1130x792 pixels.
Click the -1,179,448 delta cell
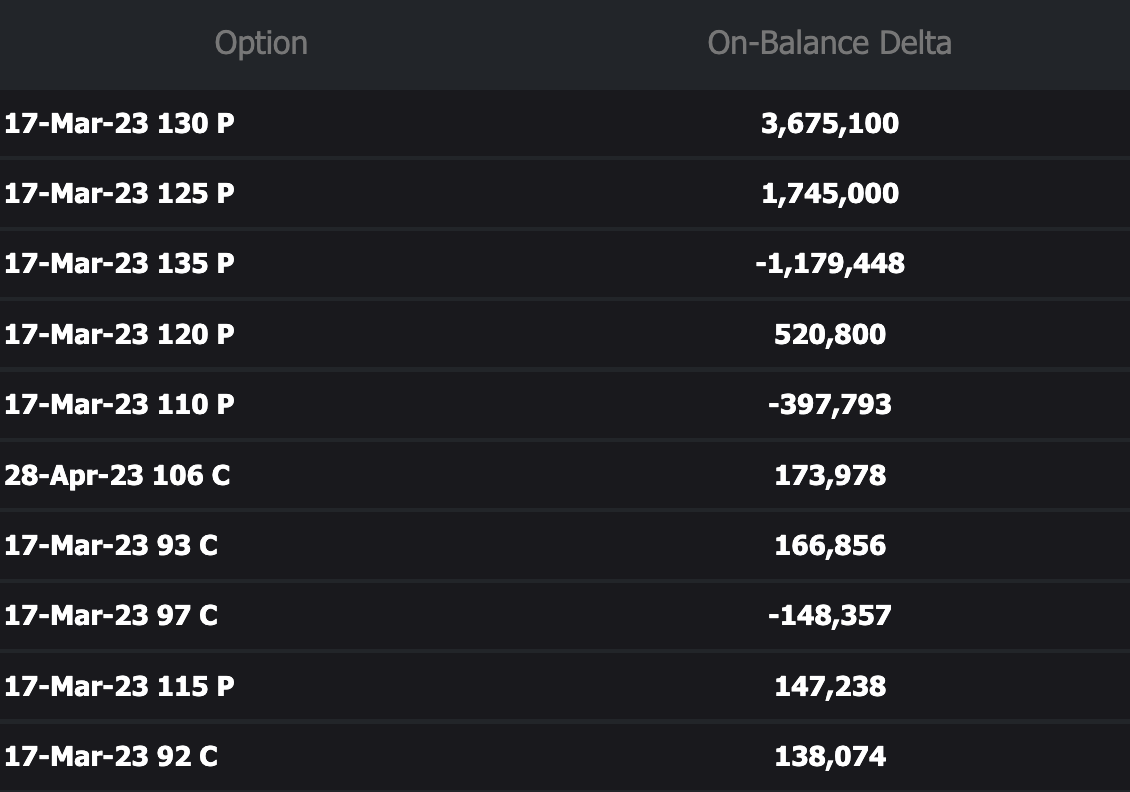[x=830, y=263]
